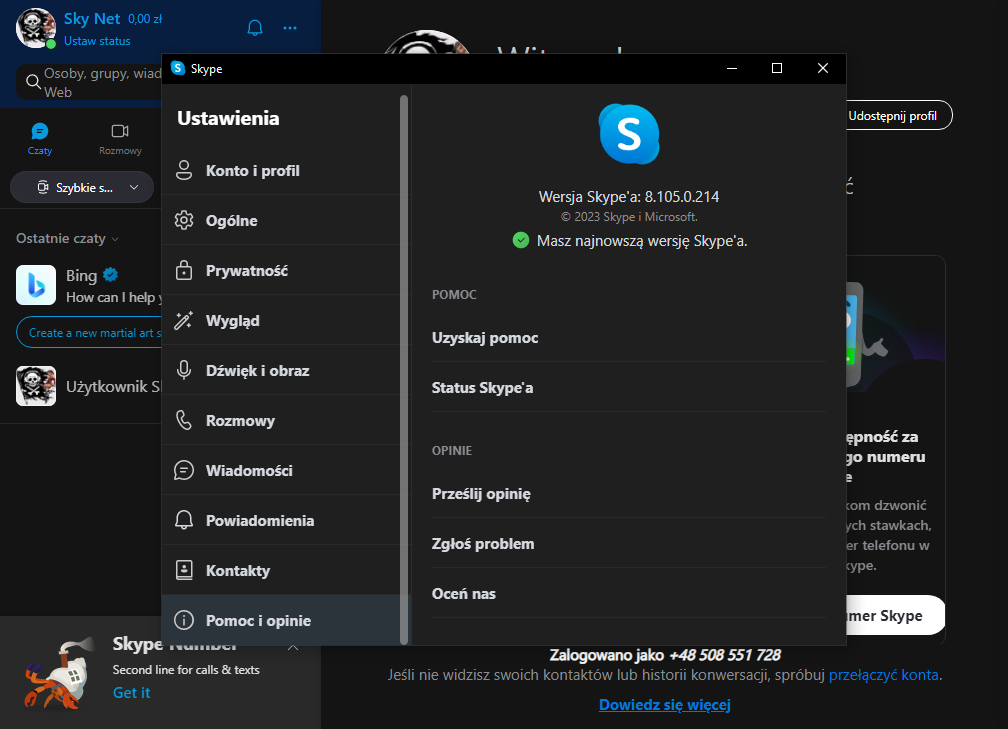This screenshot has height=729, width=1008.
Task: Open Status Skype'a
Action: pyautogui.click(x=628, y=388)
